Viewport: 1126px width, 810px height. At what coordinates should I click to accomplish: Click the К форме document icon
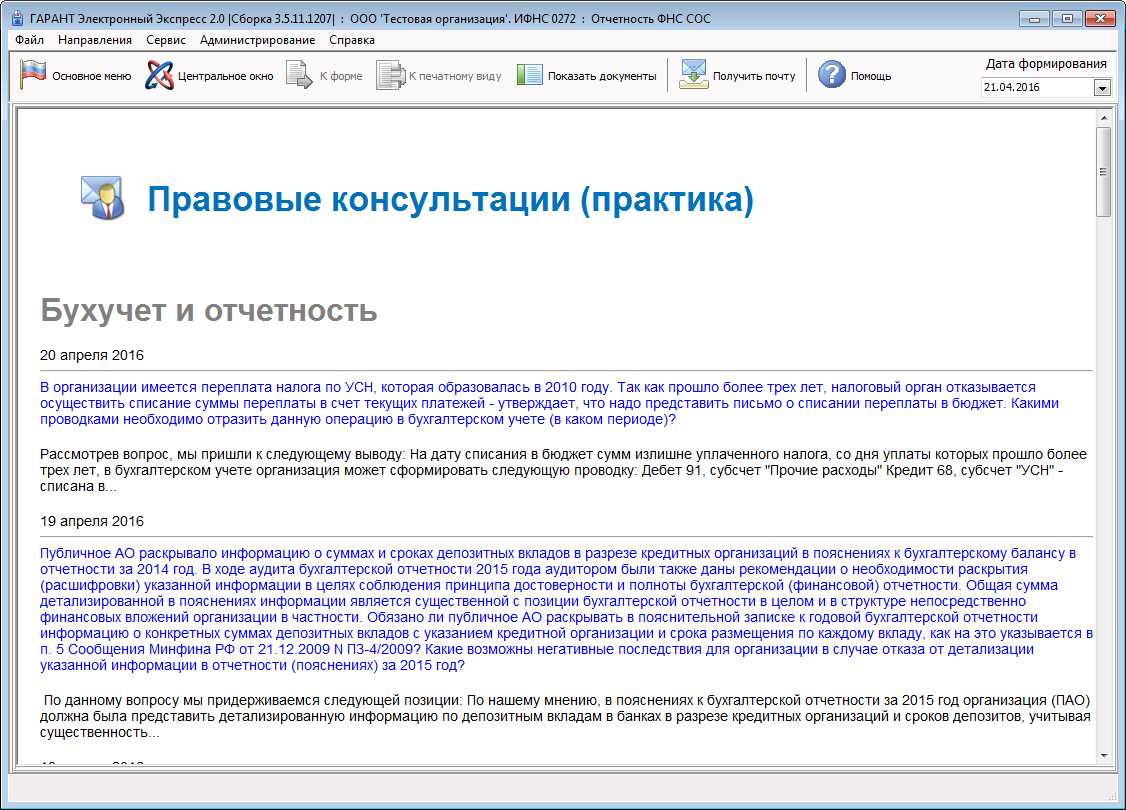click(x=299, y=75)
